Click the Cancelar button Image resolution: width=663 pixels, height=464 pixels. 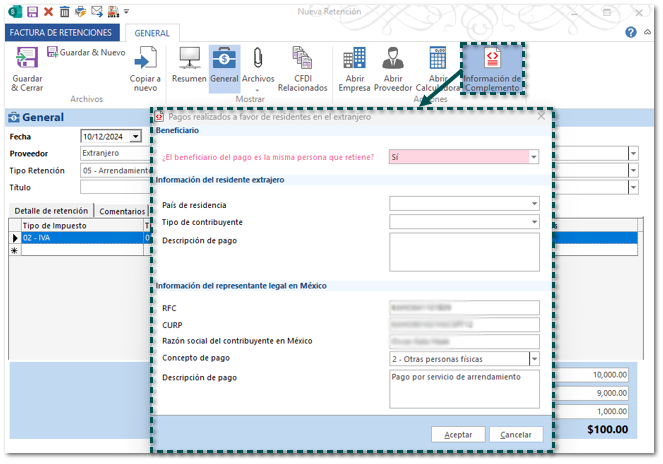coord(516,434)
